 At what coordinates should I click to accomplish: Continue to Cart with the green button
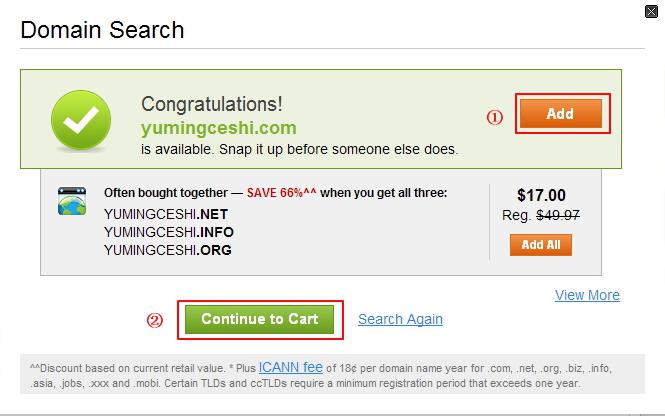tap(260, 319)
